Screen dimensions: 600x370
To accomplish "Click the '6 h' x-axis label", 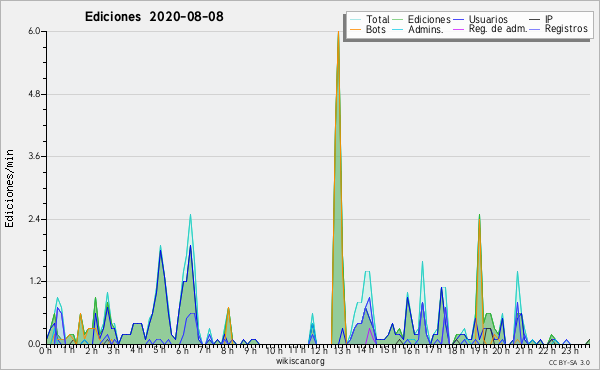I will (182, 350).
